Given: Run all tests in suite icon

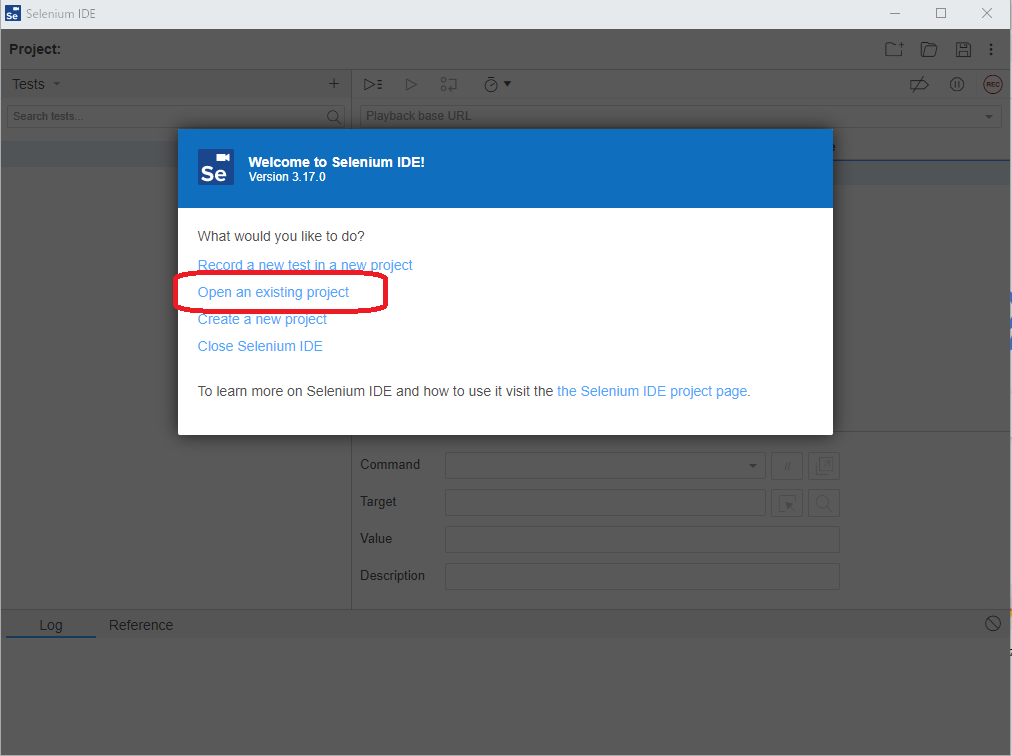Looking at the screenshot, I should coord(373,84).
